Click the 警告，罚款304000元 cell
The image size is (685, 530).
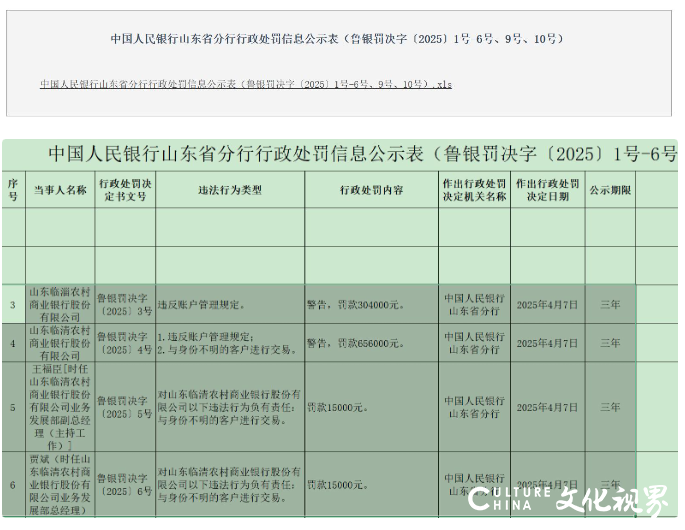(372, 305)
